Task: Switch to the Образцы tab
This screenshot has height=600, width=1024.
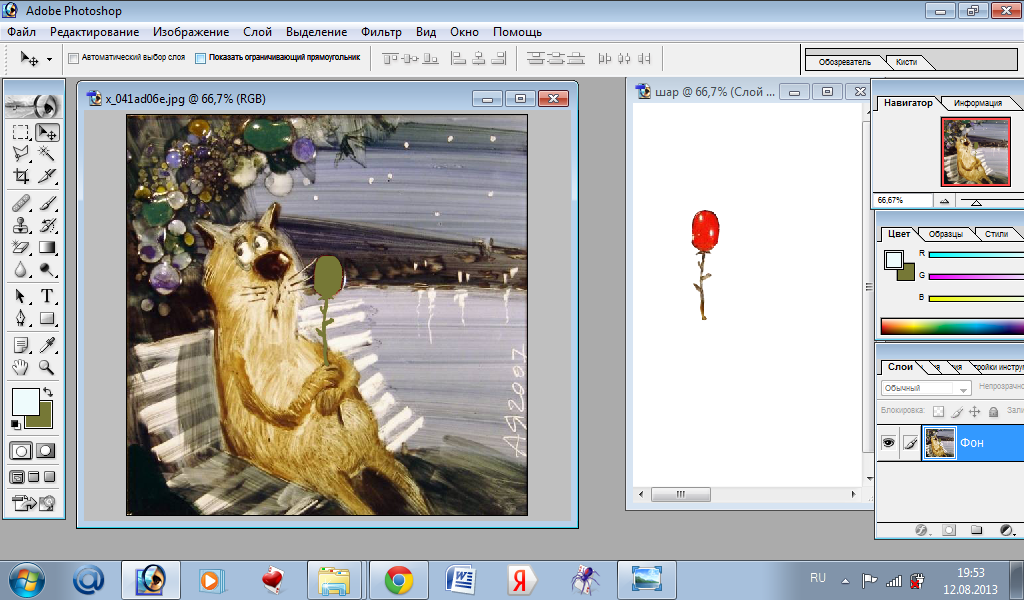Action: [946, 234]
